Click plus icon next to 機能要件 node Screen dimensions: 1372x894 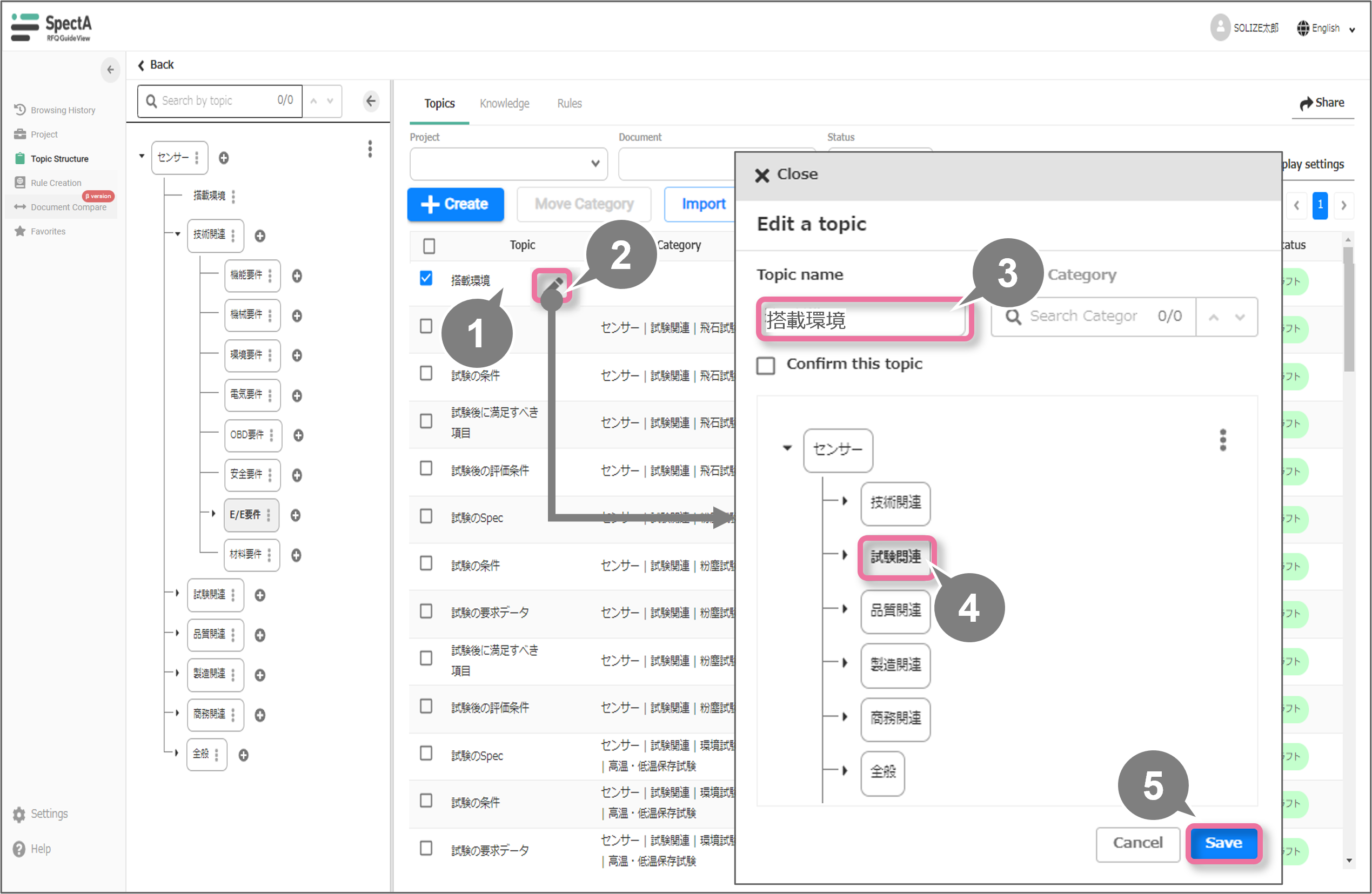point(297,276)
